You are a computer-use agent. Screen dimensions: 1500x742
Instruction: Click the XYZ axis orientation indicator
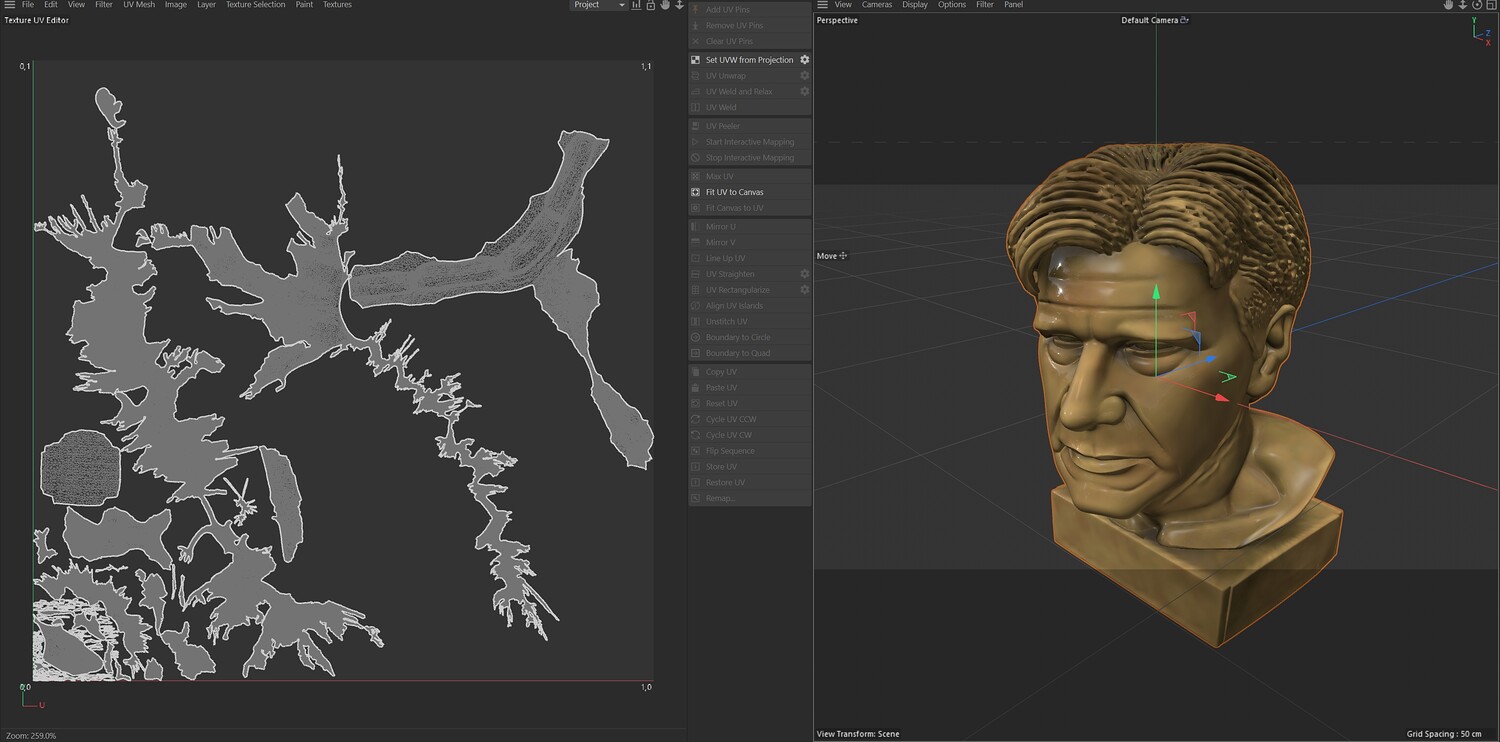(x=1480, y=32)
